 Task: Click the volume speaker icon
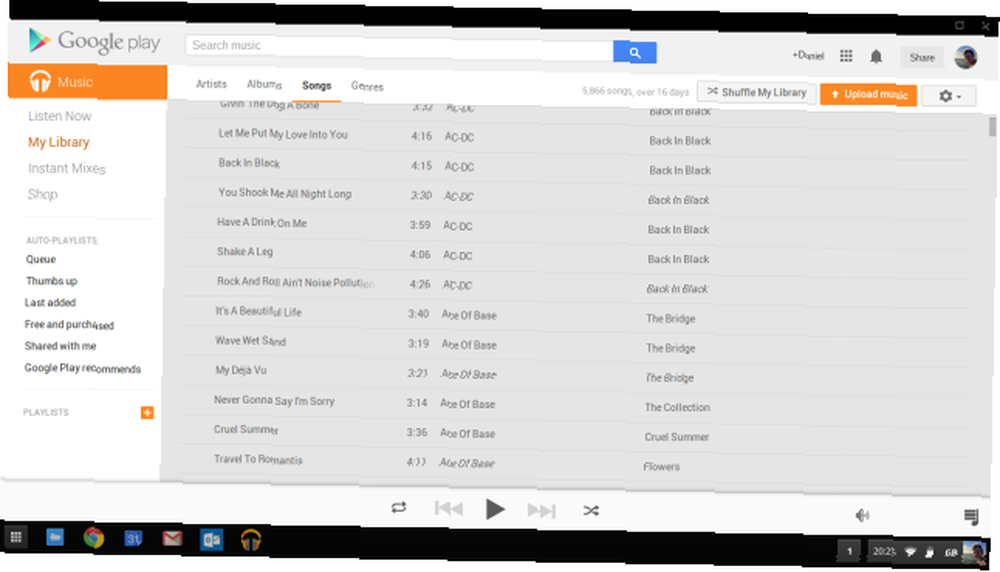pos(862,515)
